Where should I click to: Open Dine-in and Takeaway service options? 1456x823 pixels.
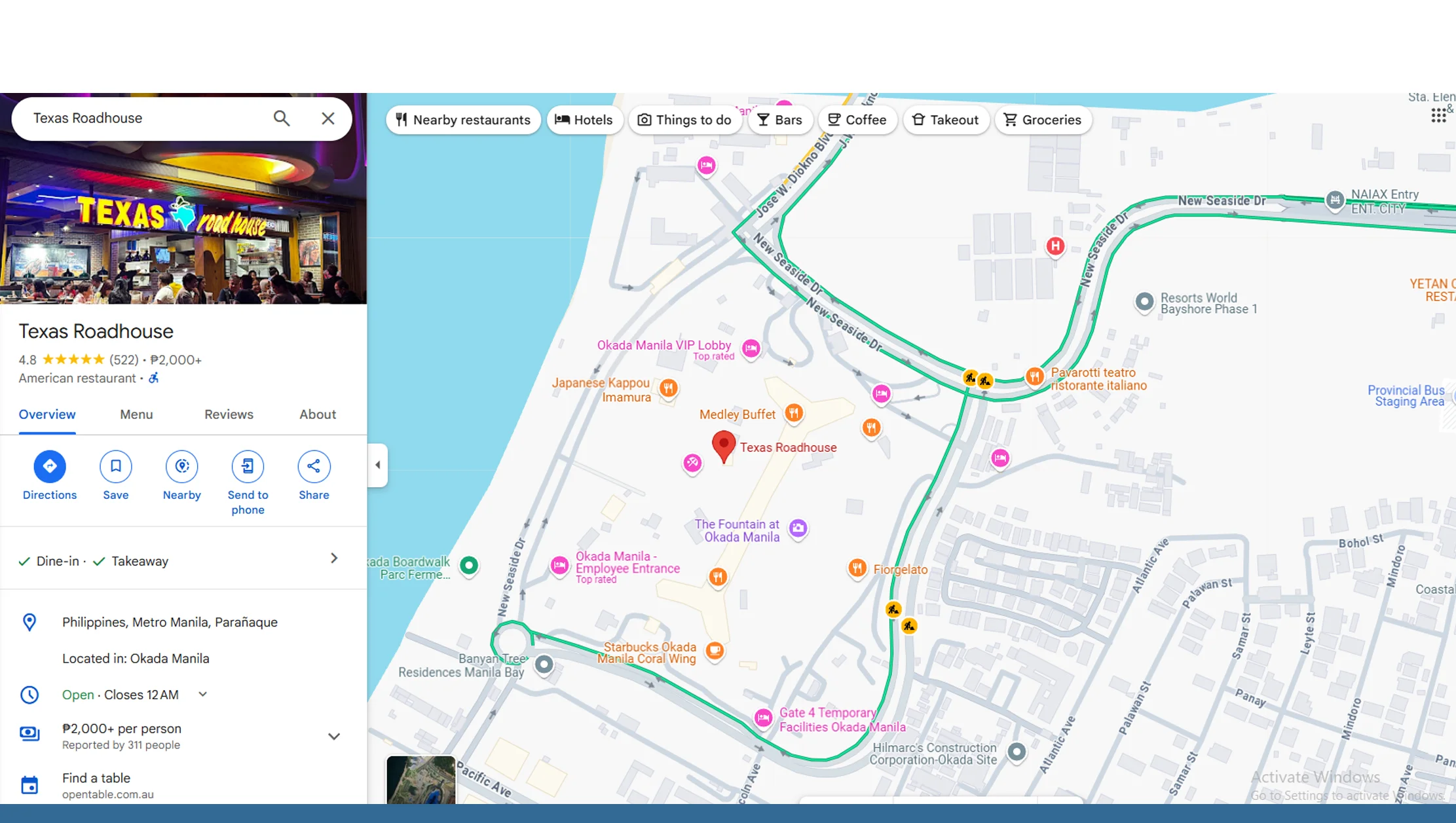point(333,558)
